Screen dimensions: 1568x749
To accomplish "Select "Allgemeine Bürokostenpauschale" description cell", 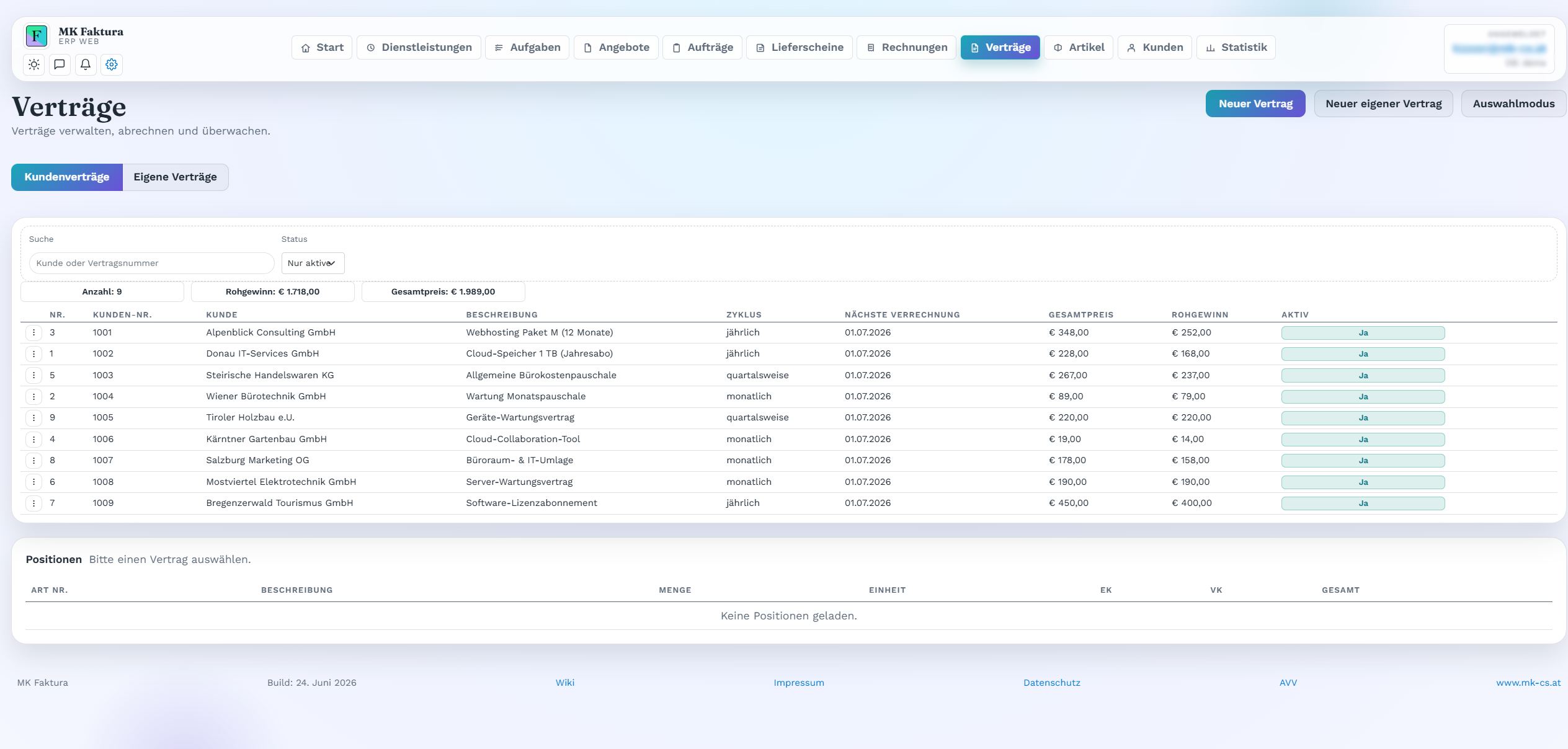I will pos(541,376).
